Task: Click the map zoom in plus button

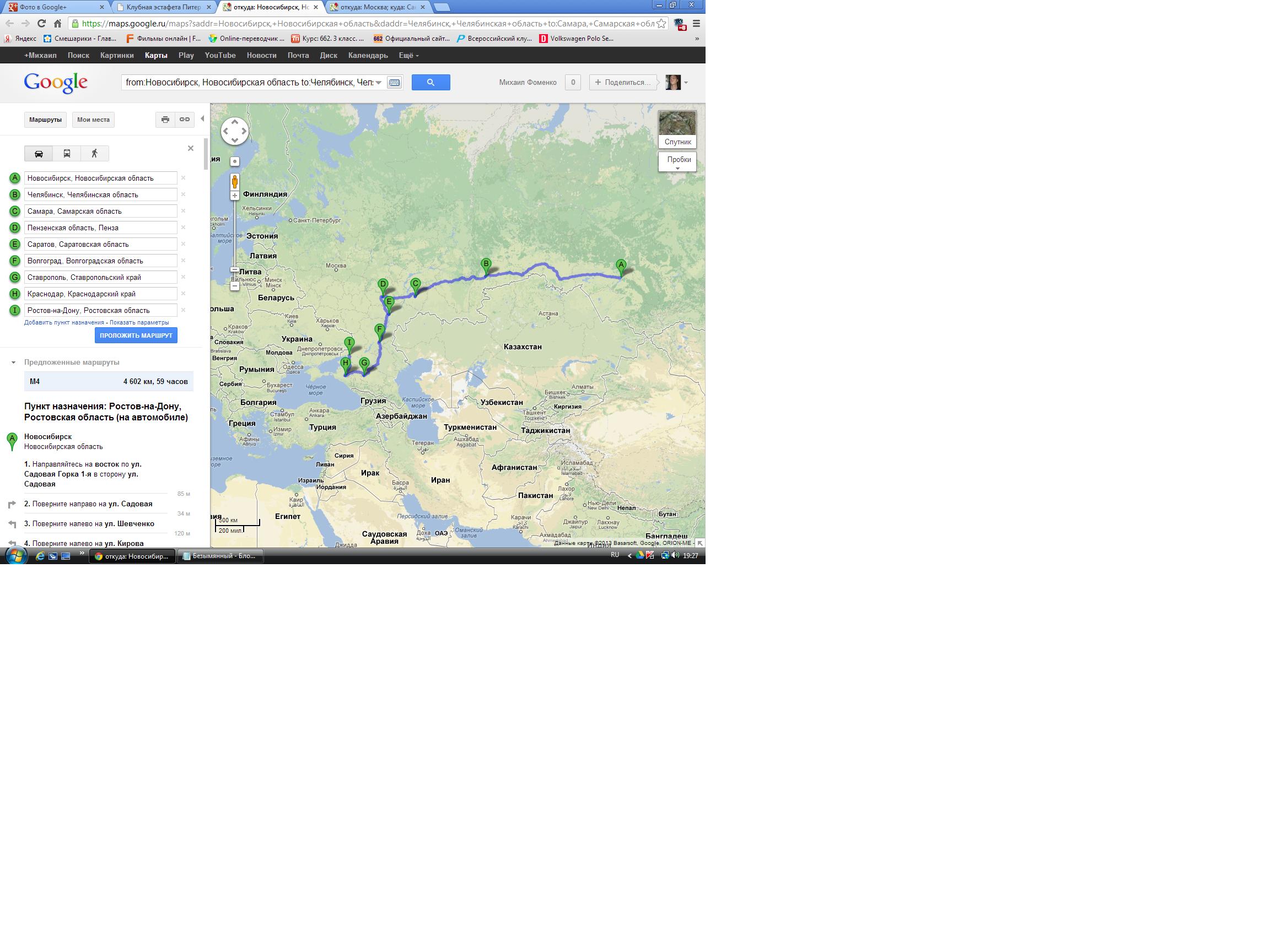Action: pos(235,196)
